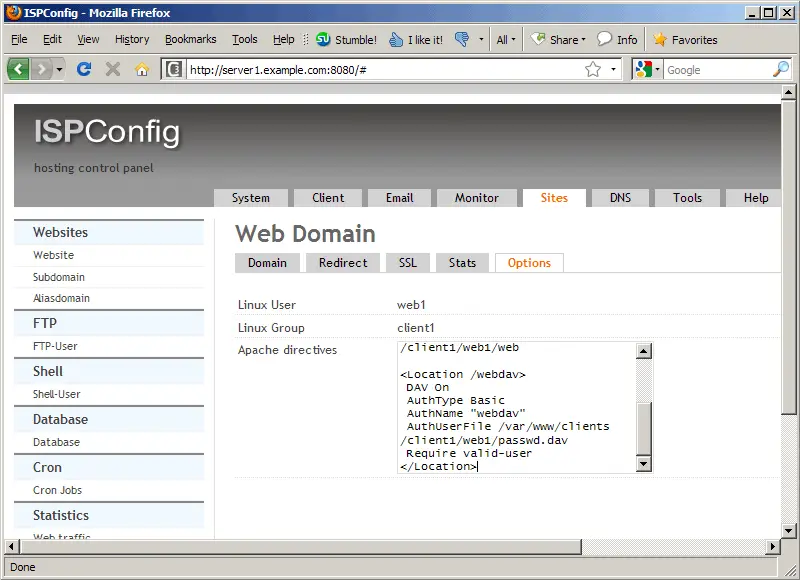
Task: Click the ISPConfig logo heading
Action: point(107,132)
